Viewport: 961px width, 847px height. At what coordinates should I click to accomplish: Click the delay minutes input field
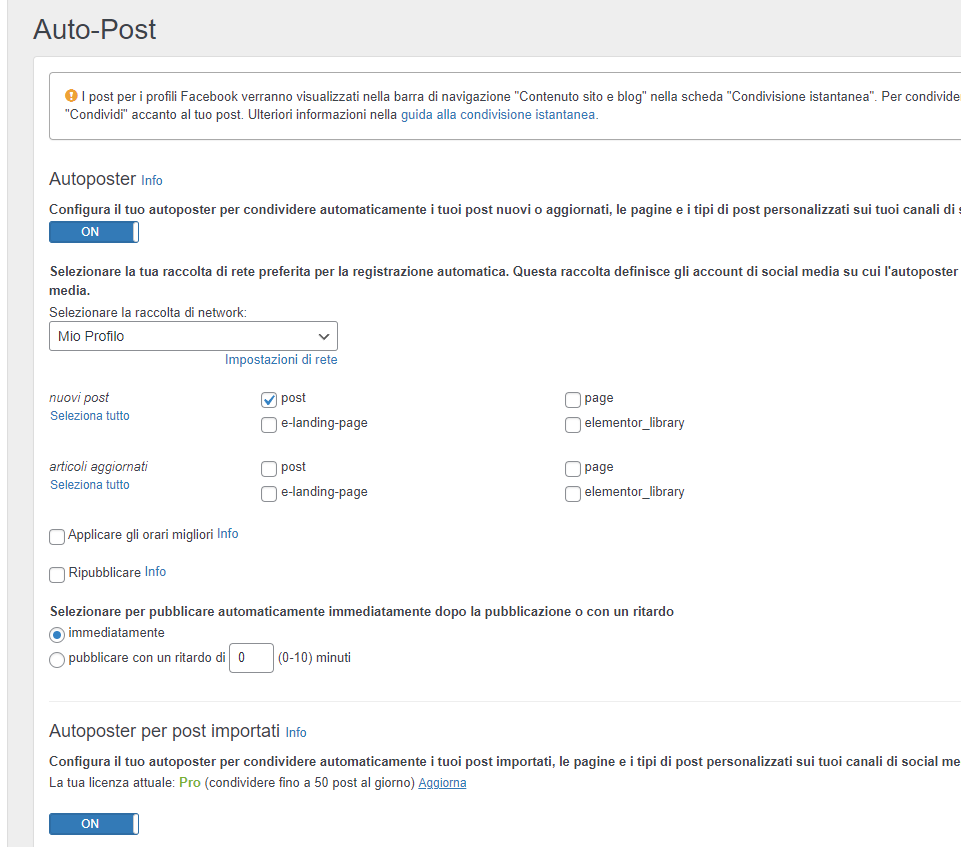coord(251,658)
